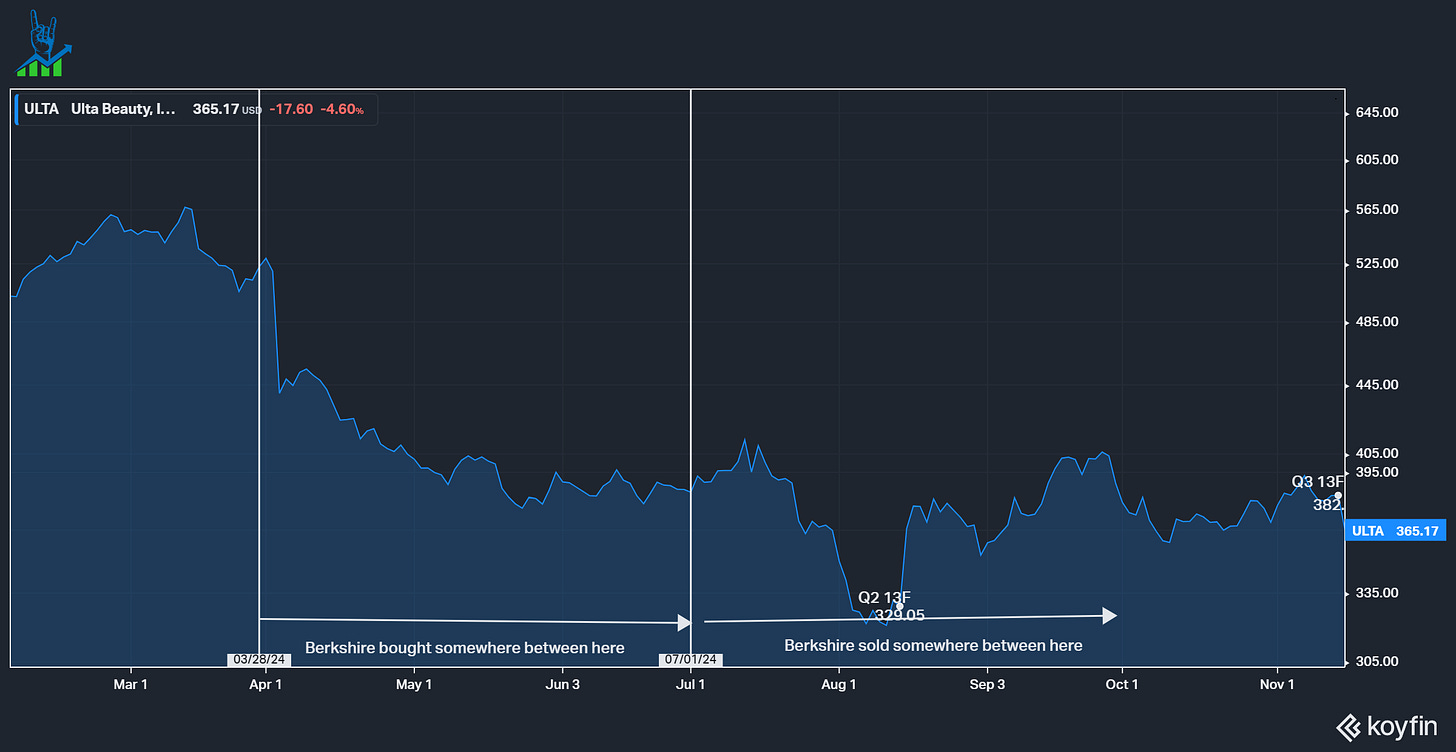
Task: Click the 405.00 price axis label
Action: 1376,454
